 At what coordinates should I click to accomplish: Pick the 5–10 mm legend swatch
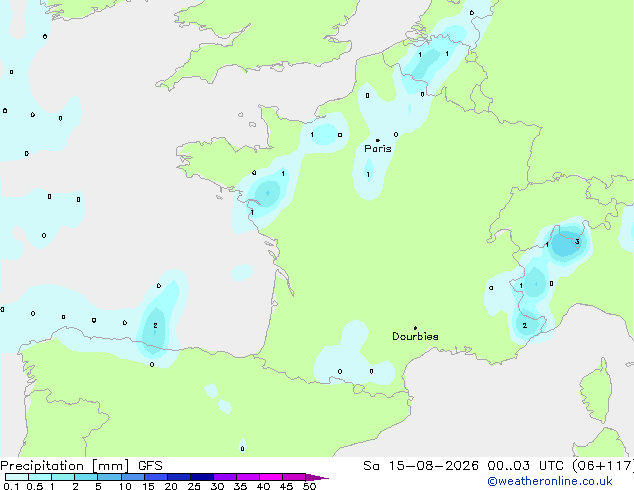(109, 477)
